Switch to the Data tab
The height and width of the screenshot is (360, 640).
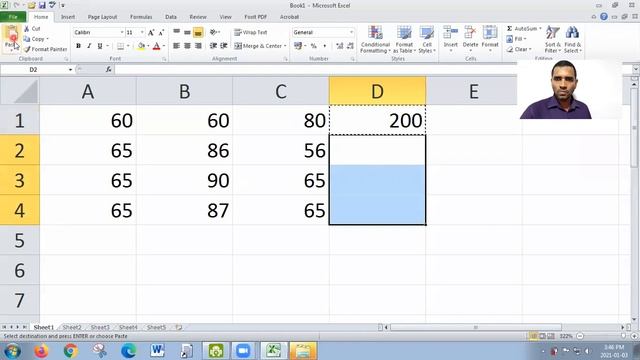point(171,17)
